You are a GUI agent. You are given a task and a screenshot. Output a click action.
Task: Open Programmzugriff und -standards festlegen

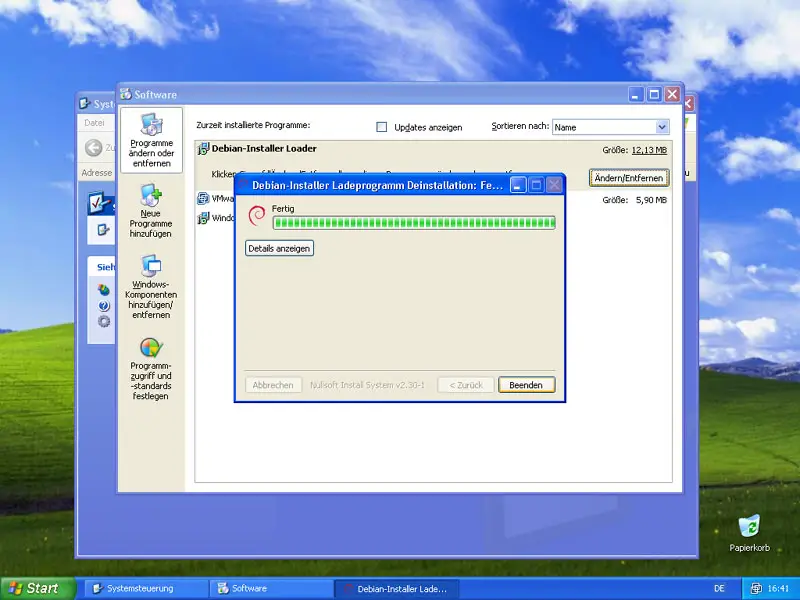pos(151,369)
